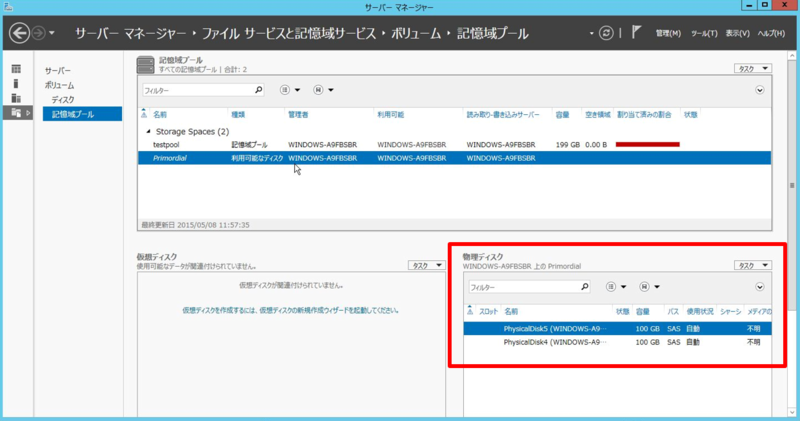
Task: Click the virtual disk wizard link
Action: pos(290,310)
